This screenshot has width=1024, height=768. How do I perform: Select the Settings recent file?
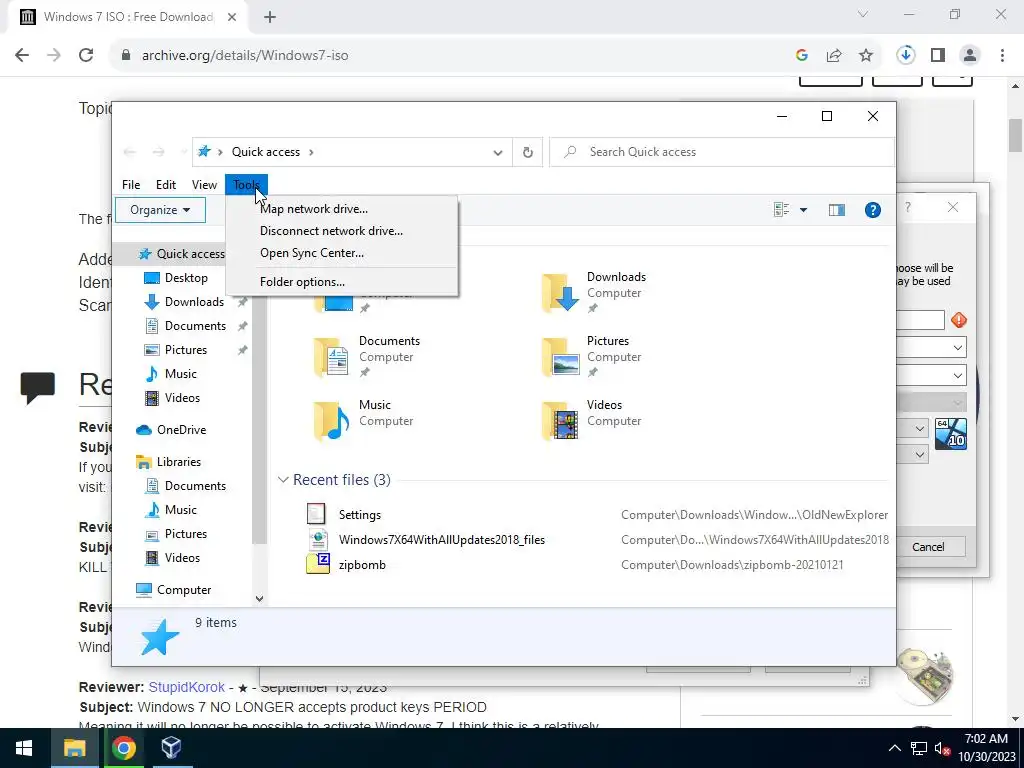tap(359, 515)
